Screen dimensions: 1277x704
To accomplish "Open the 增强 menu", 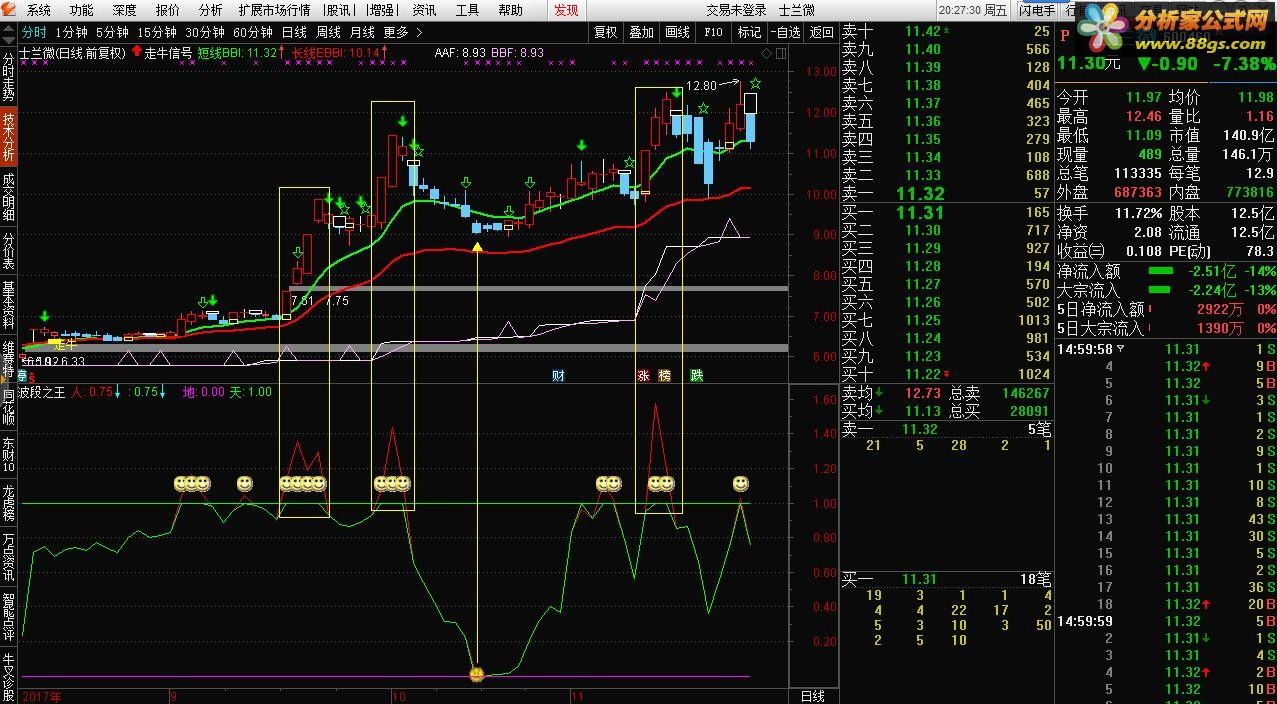I will tap(381, 10).
